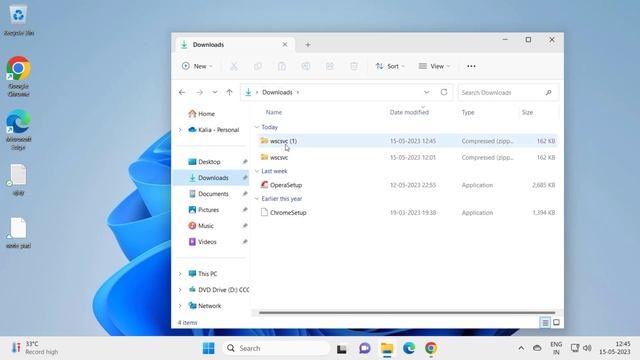640x360 pixels.
Task: Select the wscsvc zip file
Action: [407, 158]
